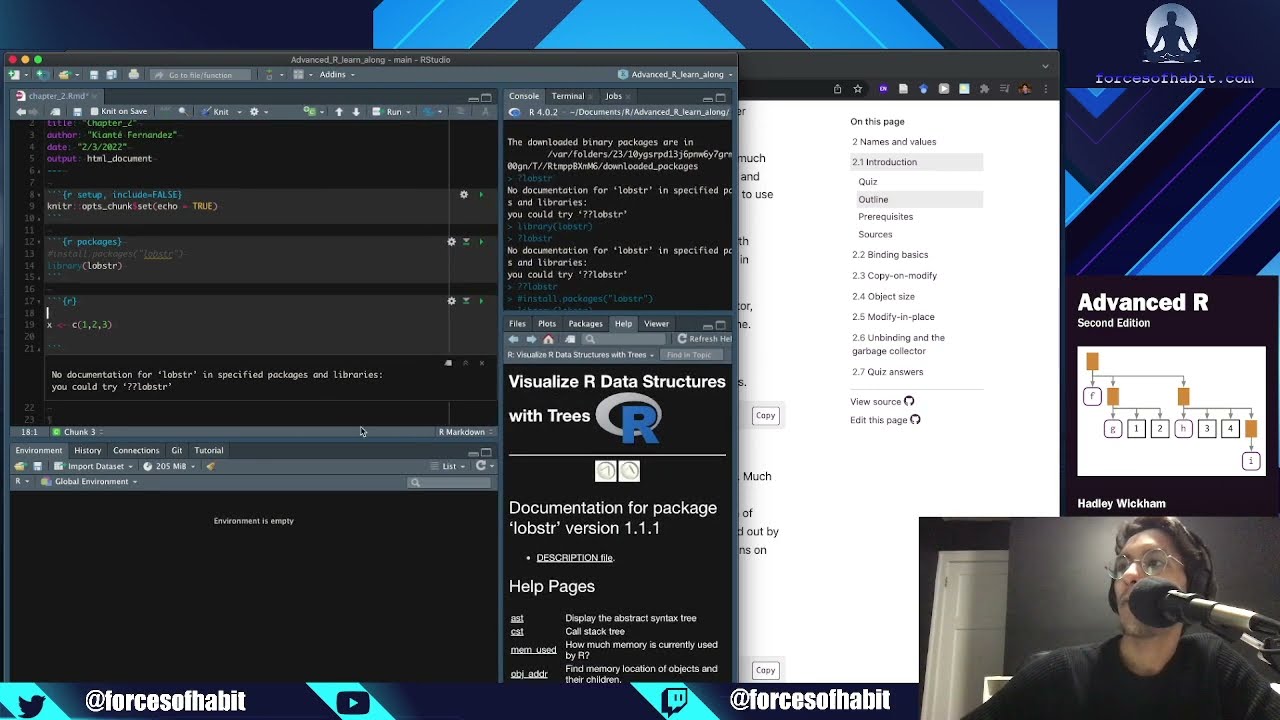Click the Environment search box

(x=450, y=482)
